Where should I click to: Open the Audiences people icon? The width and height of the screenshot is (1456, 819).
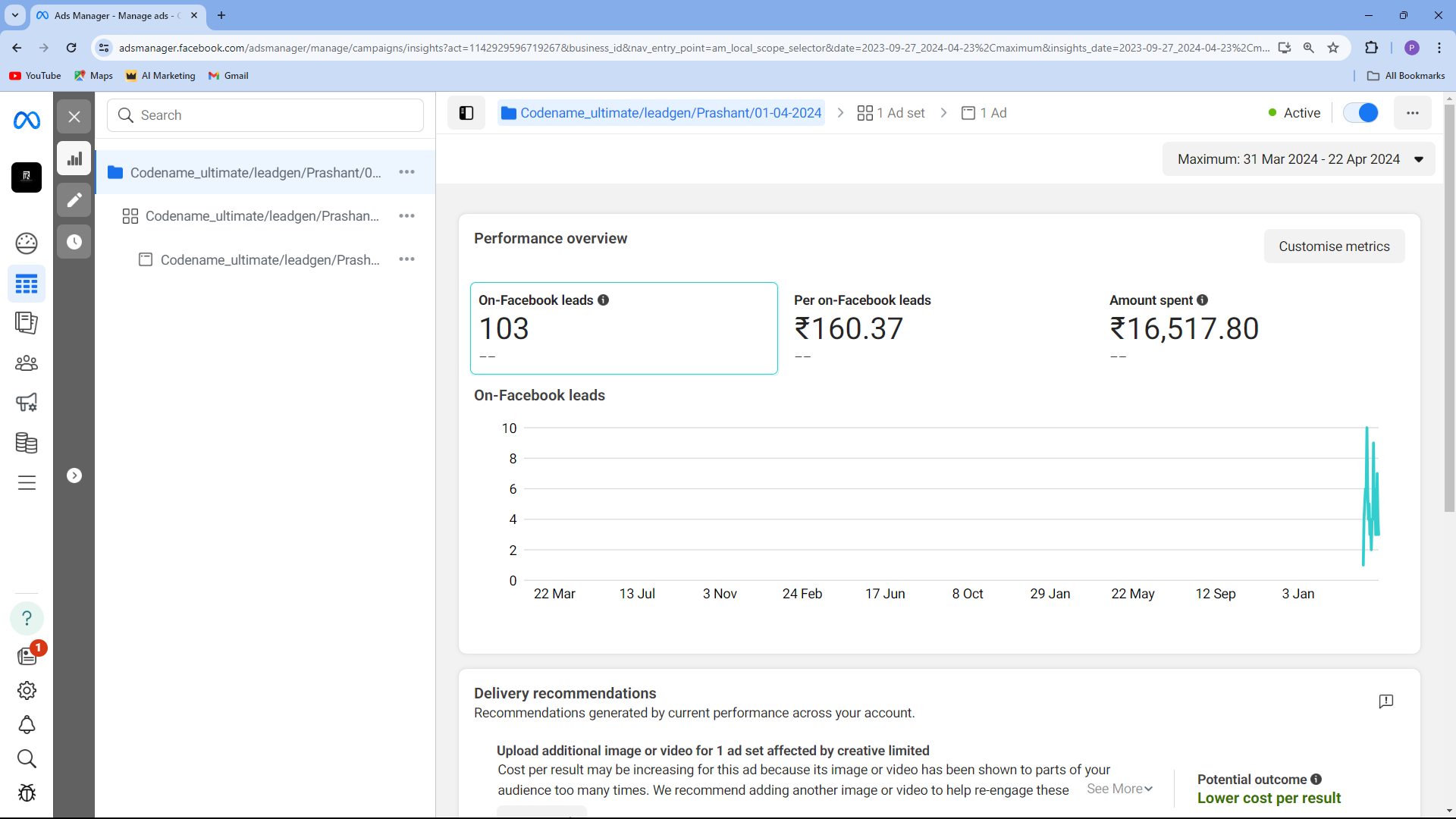27,363
